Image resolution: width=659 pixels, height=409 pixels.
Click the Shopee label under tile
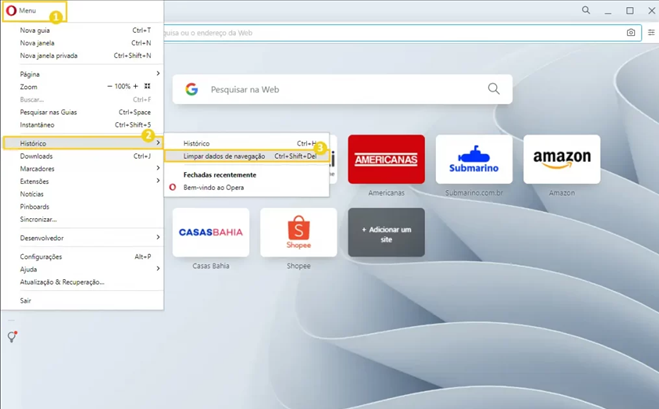pyautogui.click(x=298, y=266)
